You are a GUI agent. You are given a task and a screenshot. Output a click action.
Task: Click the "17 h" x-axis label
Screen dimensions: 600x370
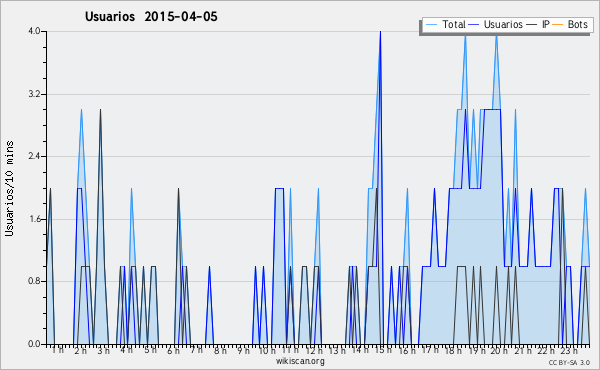click(430, 350)
